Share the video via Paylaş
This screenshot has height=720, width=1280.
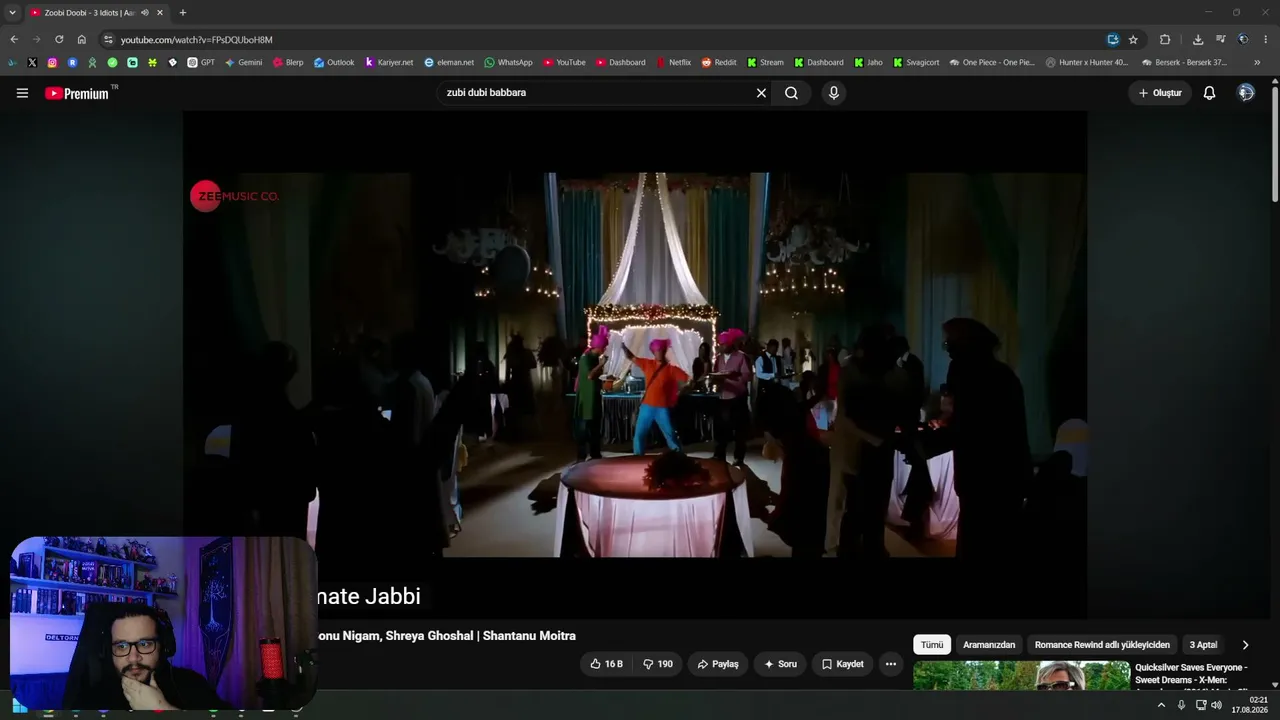pos(718,664)
